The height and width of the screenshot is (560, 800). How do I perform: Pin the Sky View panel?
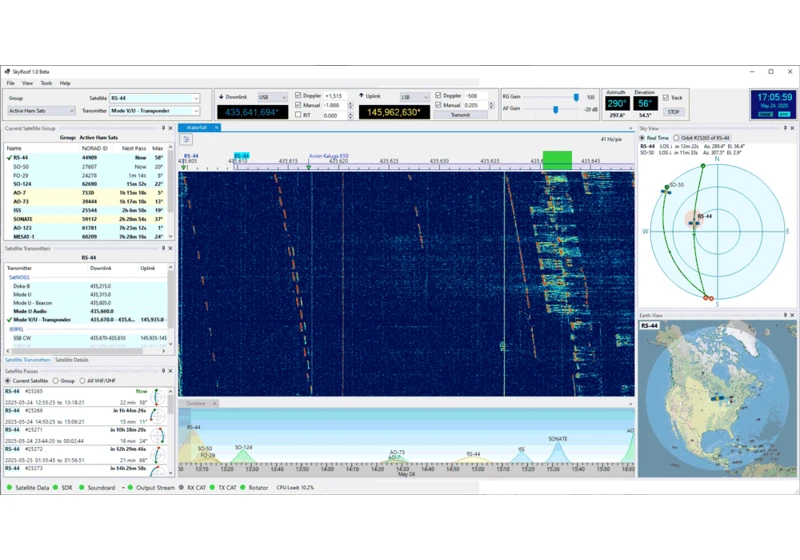point(785,128)
